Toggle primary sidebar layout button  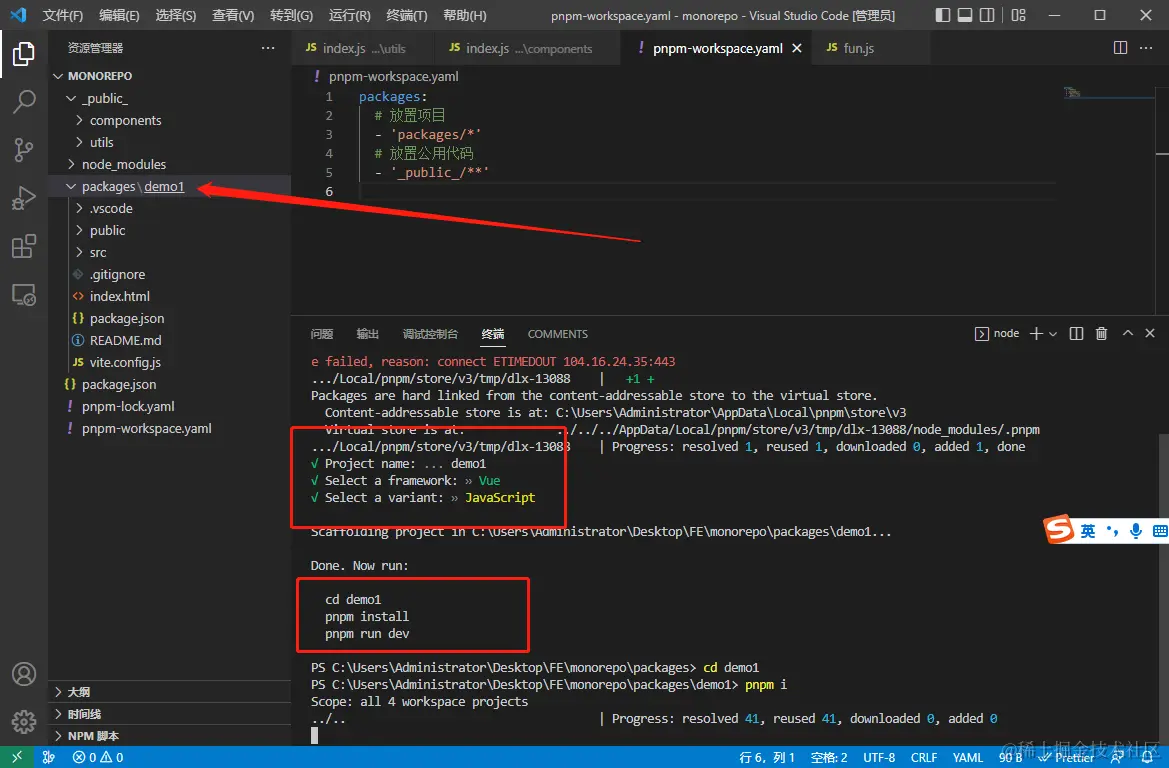coord(943,15)
